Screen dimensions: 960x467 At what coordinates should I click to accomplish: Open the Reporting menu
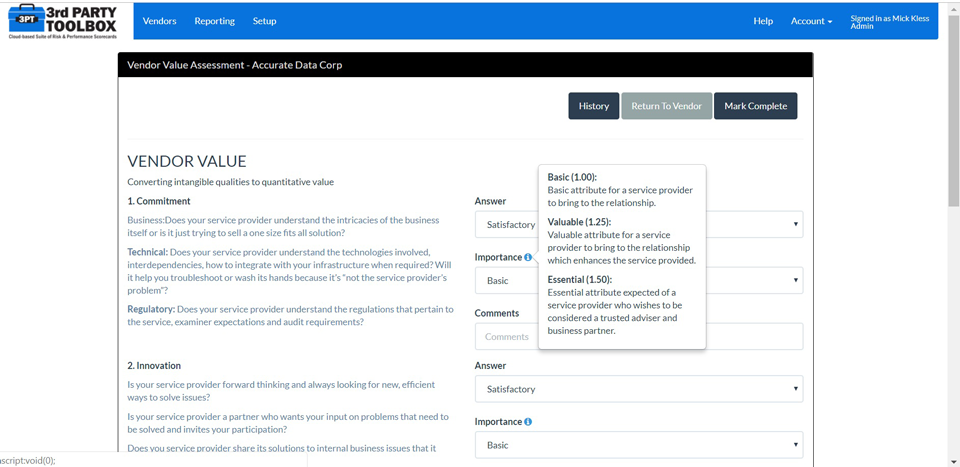point(214,21)
